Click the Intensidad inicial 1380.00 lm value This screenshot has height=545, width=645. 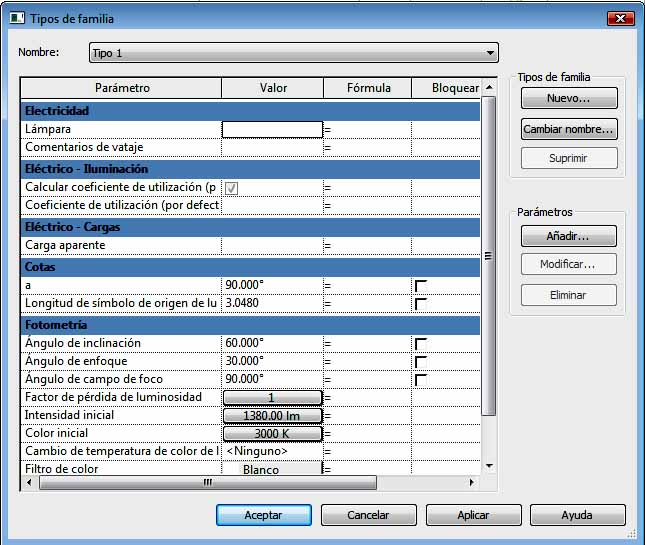272,416
